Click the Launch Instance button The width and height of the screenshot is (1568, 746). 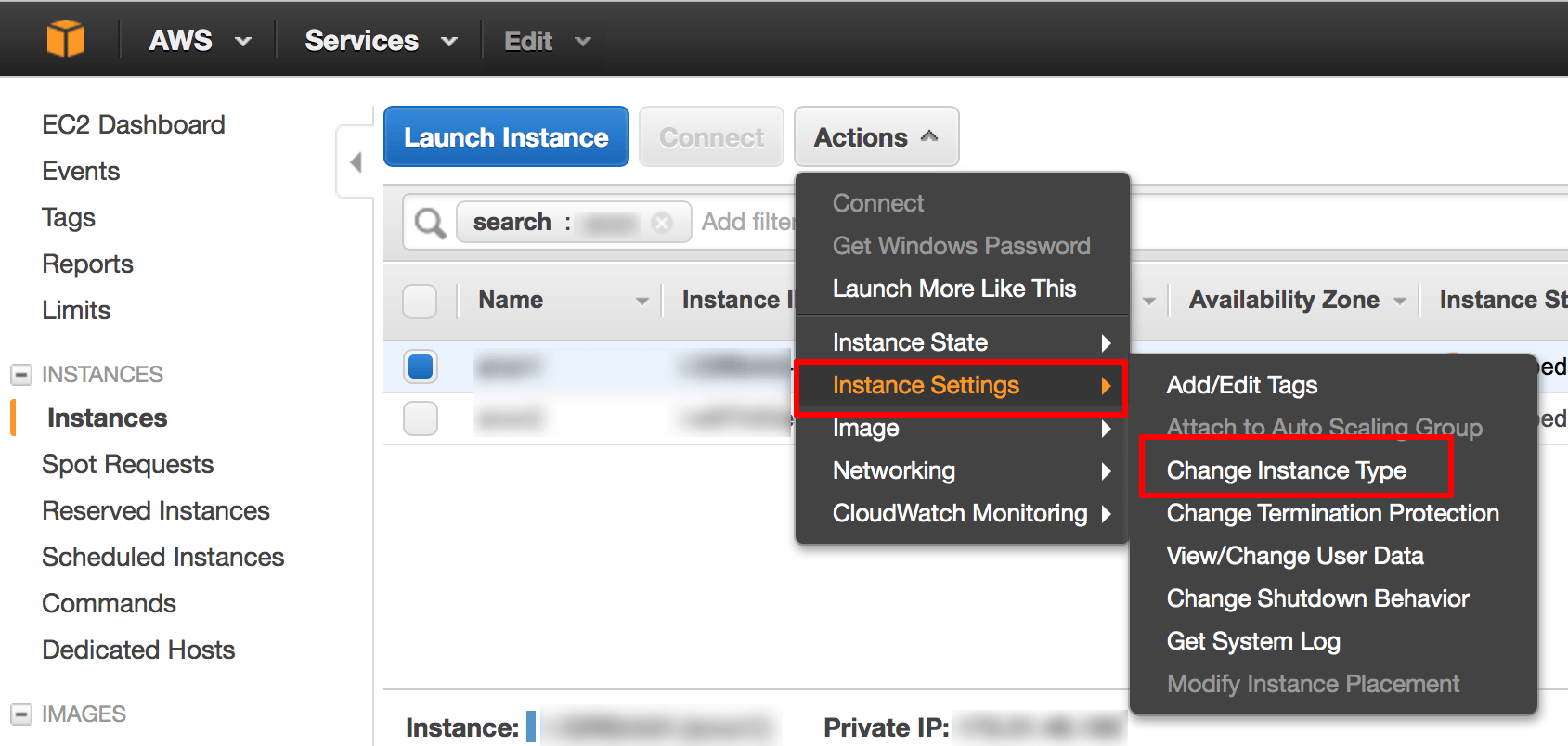point(506,137)
